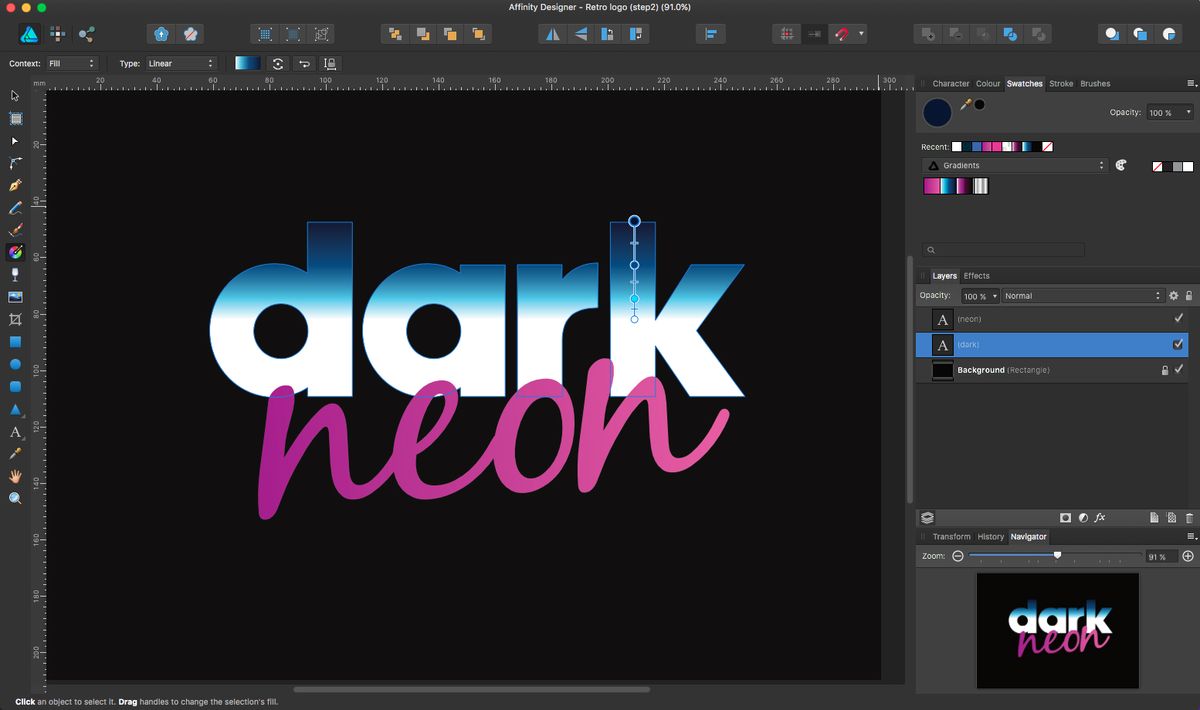Switch to the Character tab
Screen dimensions: 1200x710
click(950, 83)
